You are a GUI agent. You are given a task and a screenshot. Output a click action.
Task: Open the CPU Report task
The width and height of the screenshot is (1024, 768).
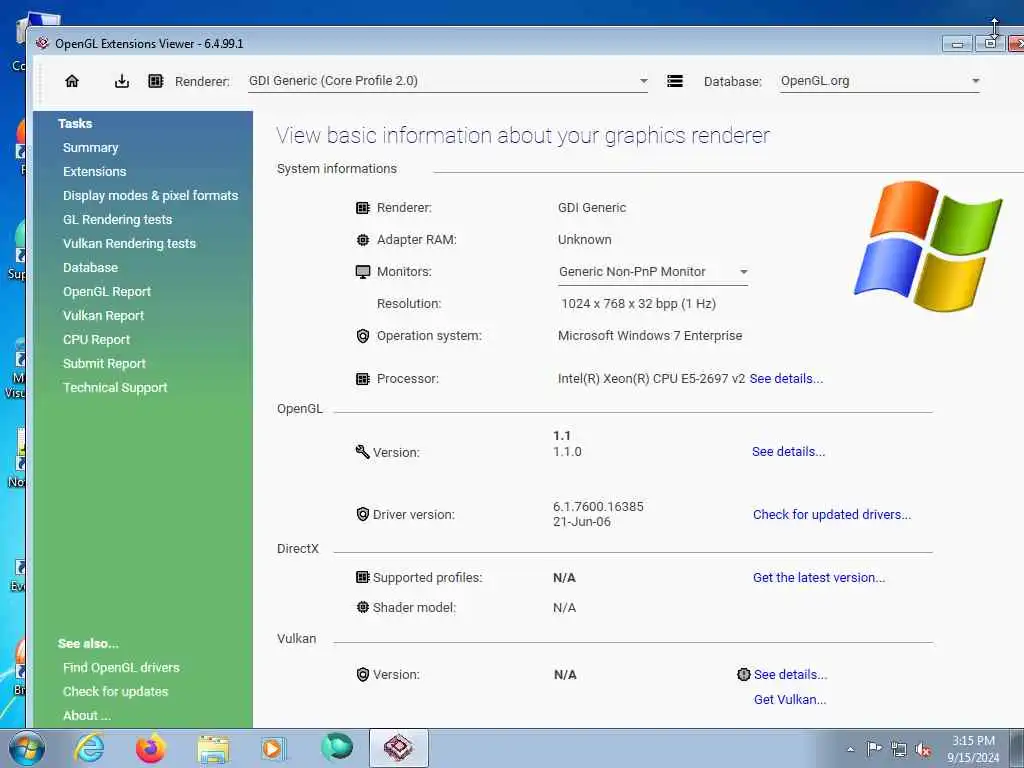tap(97, 340)
